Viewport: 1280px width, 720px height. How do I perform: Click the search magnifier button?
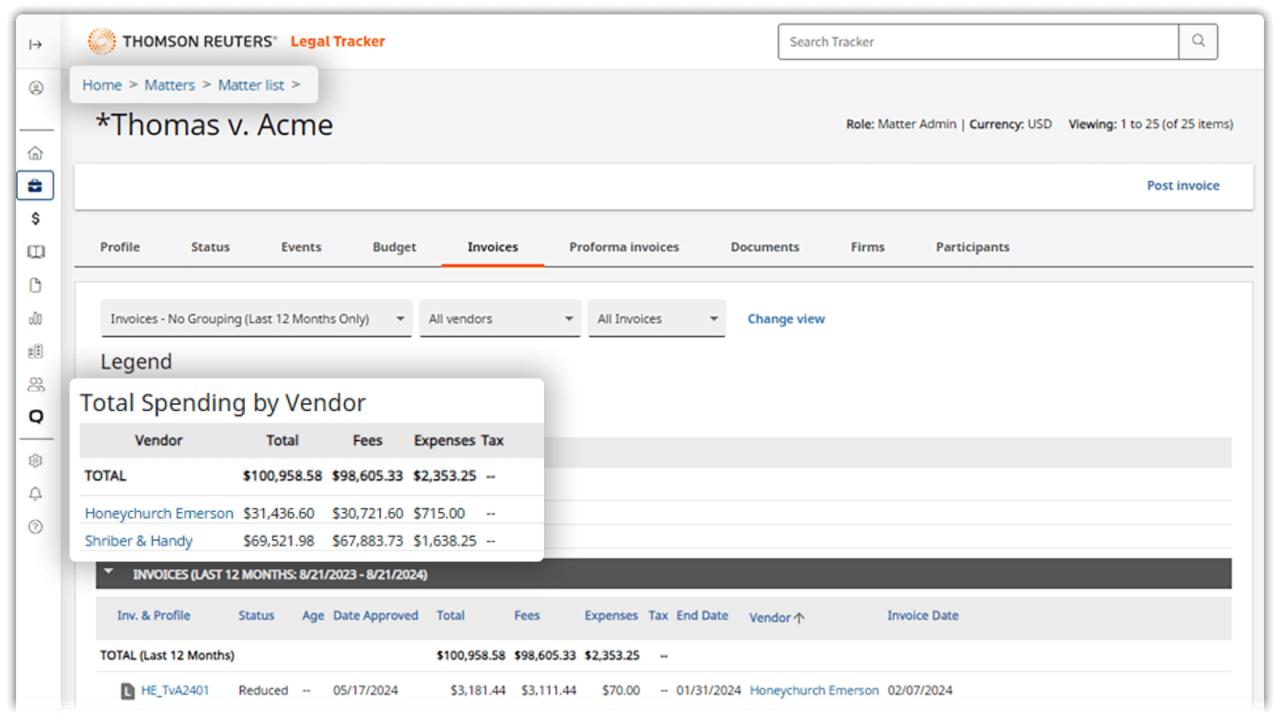(1198, 42)
